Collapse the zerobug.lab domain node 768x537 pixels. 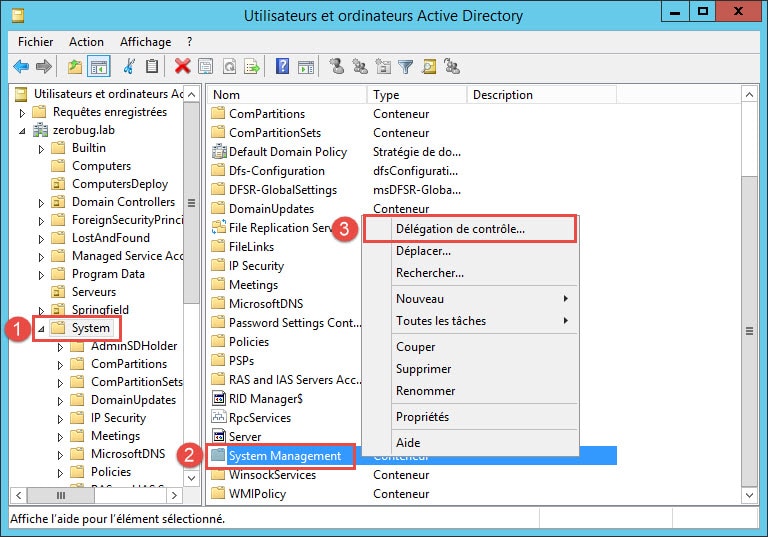(22, 131)
